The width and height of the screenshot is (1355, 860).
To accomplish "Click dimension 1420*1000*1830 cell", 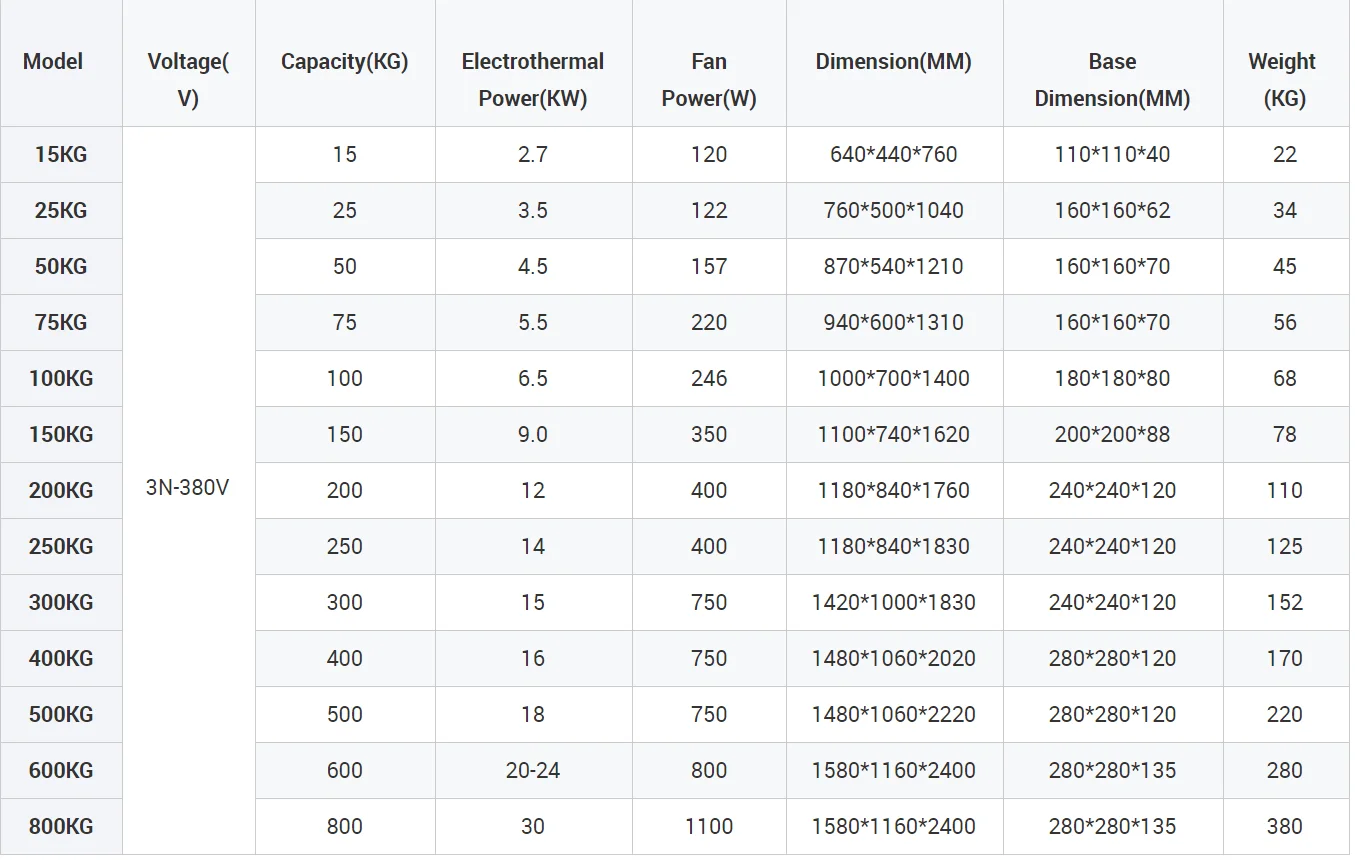I will [893, 603].
